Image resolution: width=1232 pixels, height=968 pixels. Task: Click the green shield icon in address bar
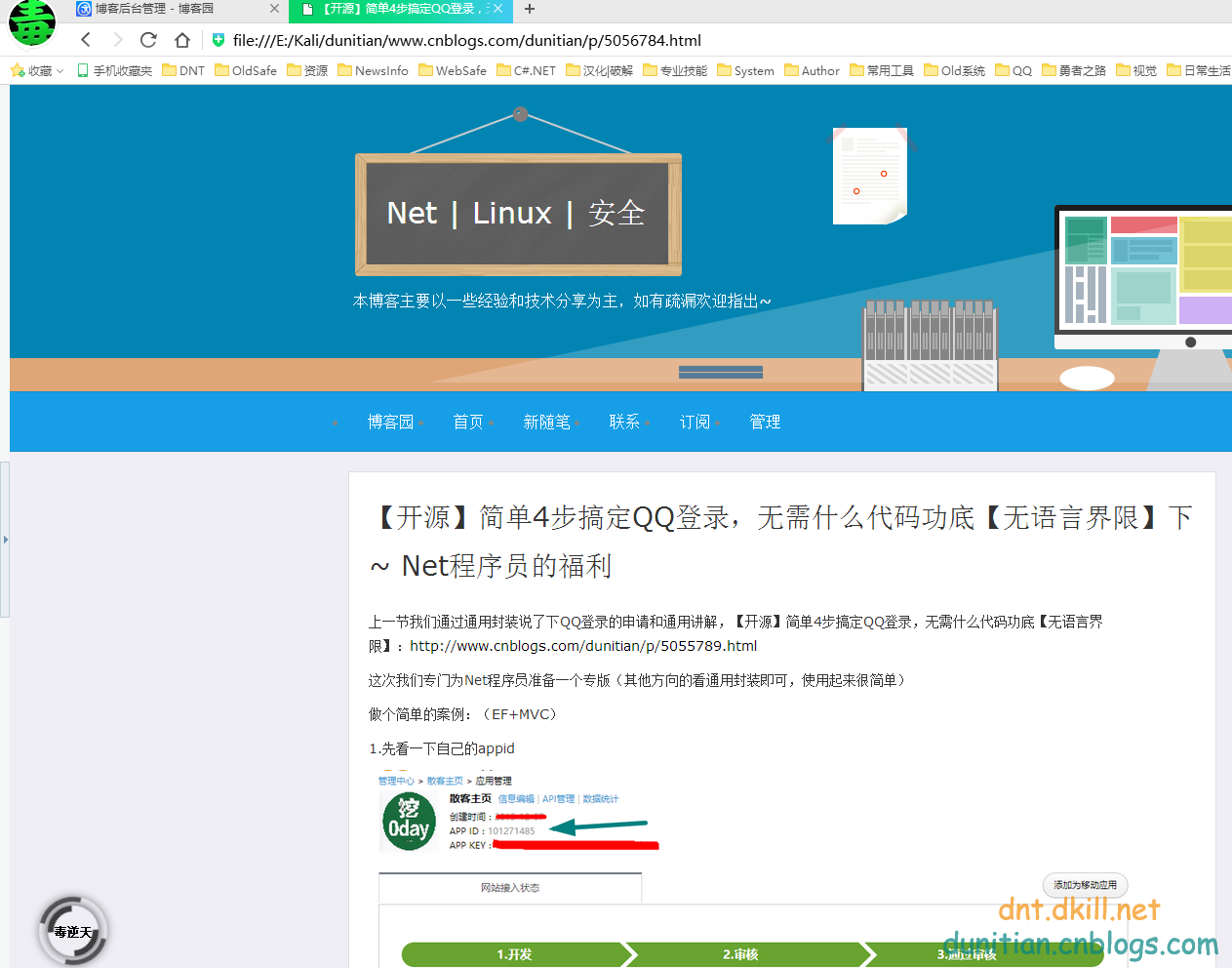tap(219, 40)
